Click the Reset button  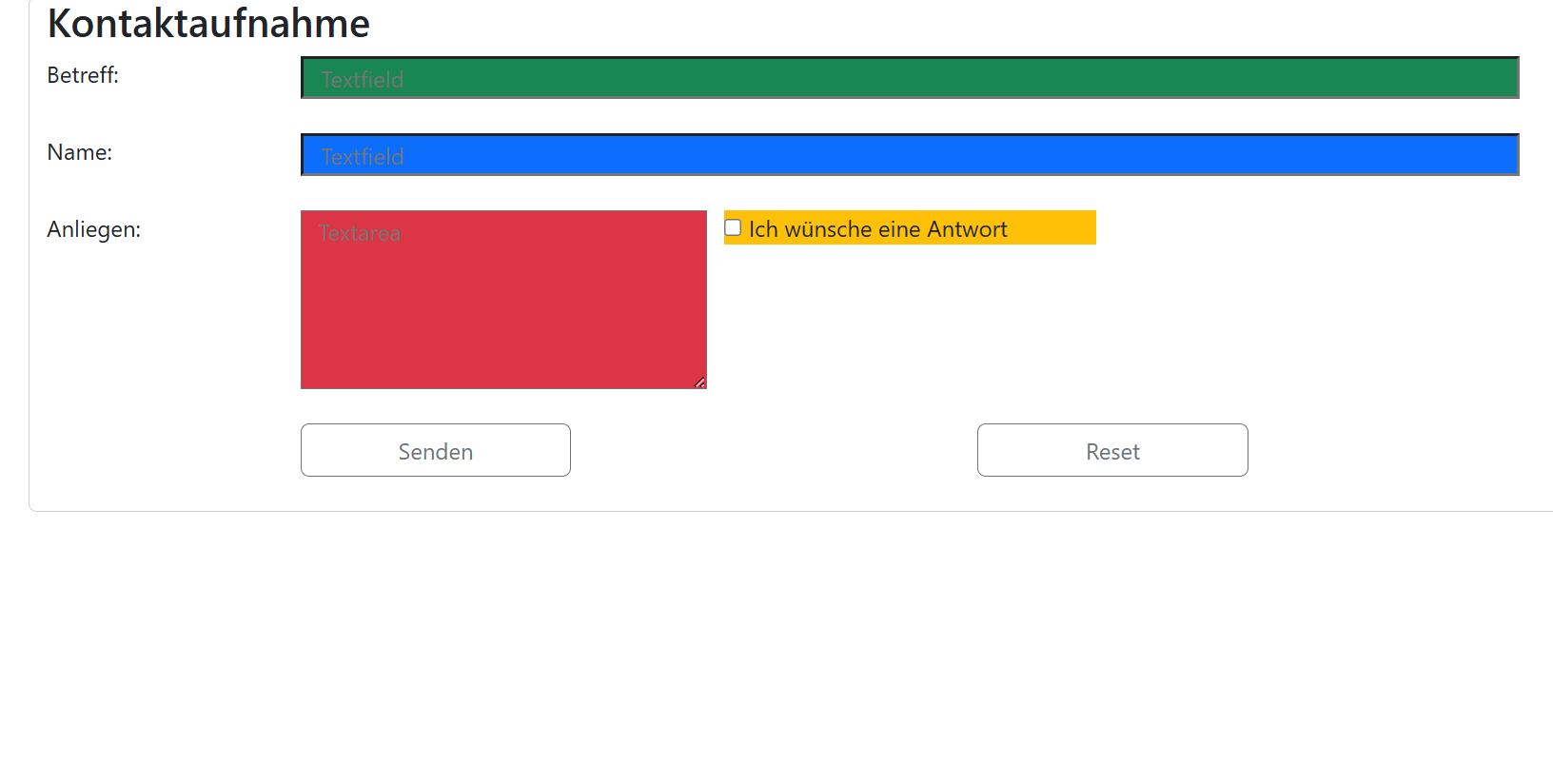1112,450
